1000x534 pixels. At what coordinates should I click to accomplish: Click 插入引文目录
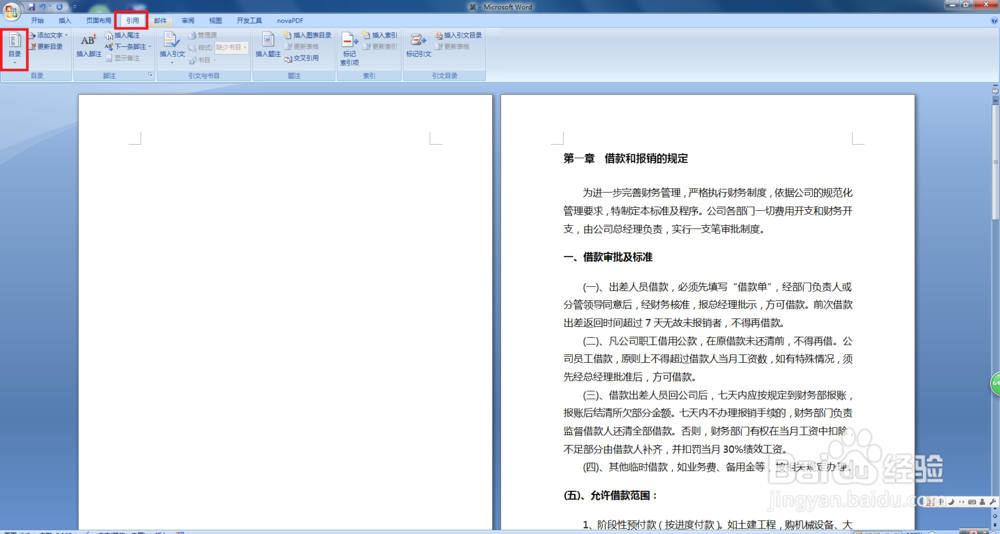click(459, 35)
